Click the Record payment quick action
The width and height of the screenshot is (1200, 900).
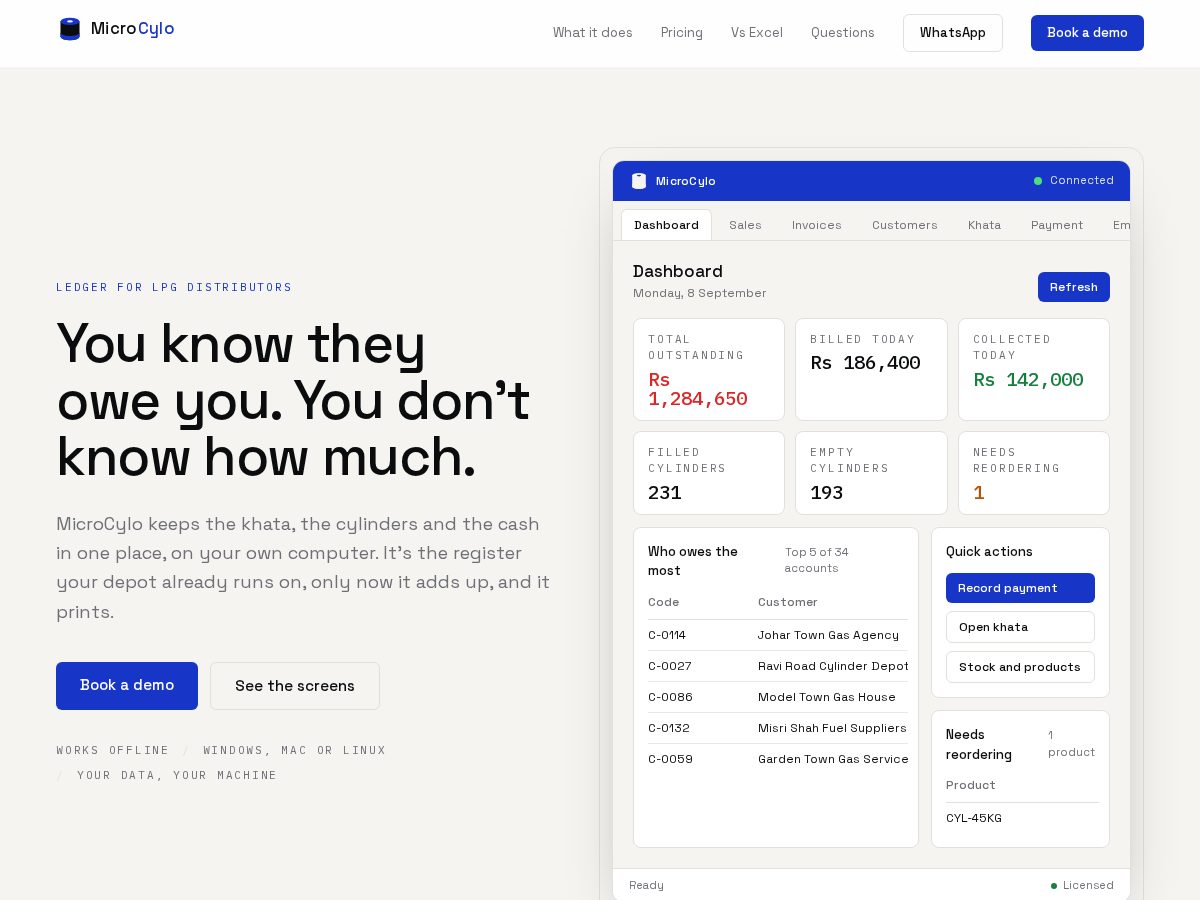(x=1020, y=588)
